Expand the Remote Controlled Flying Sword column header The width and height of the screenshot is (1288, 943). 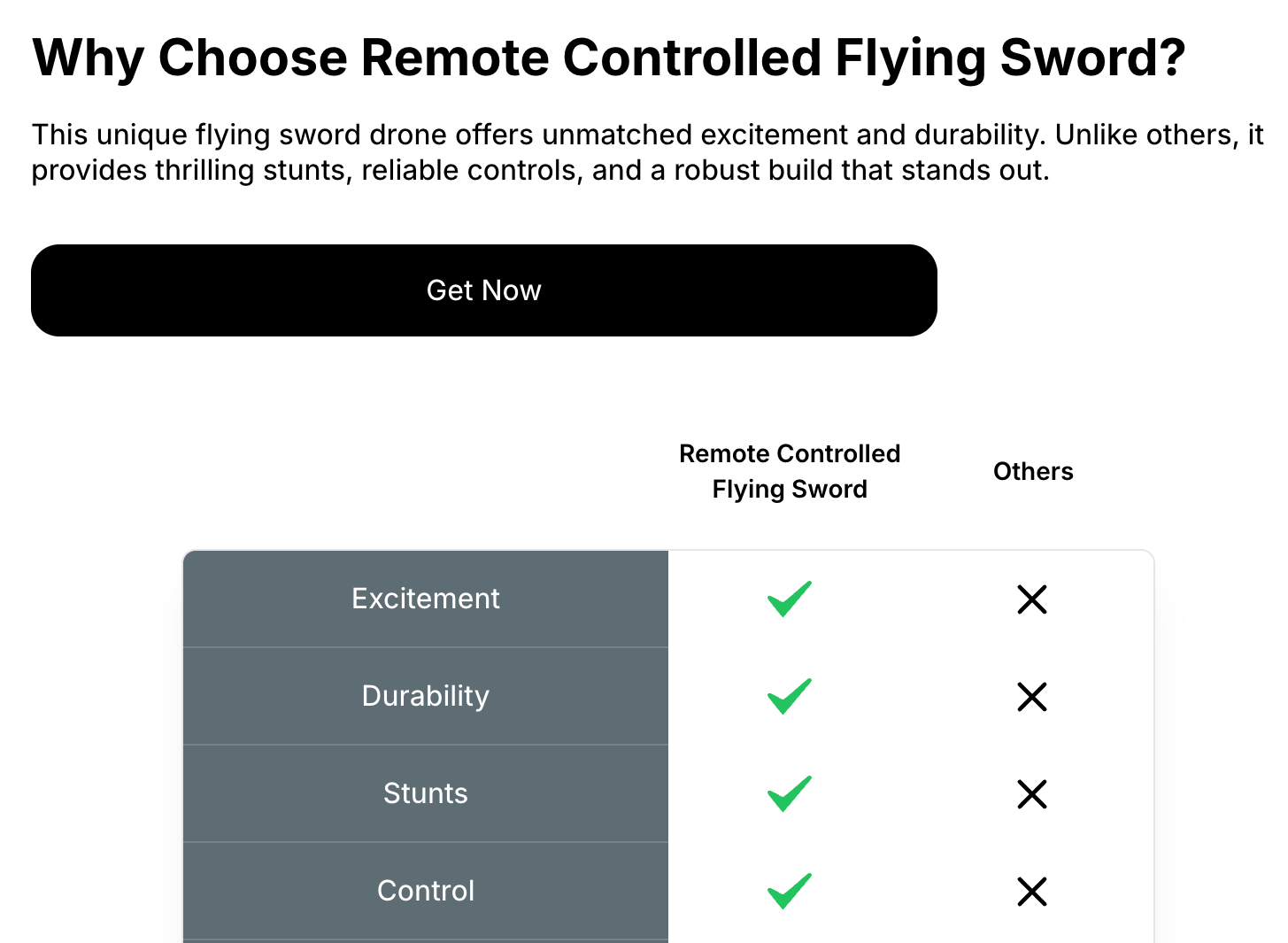pos(789,471)
